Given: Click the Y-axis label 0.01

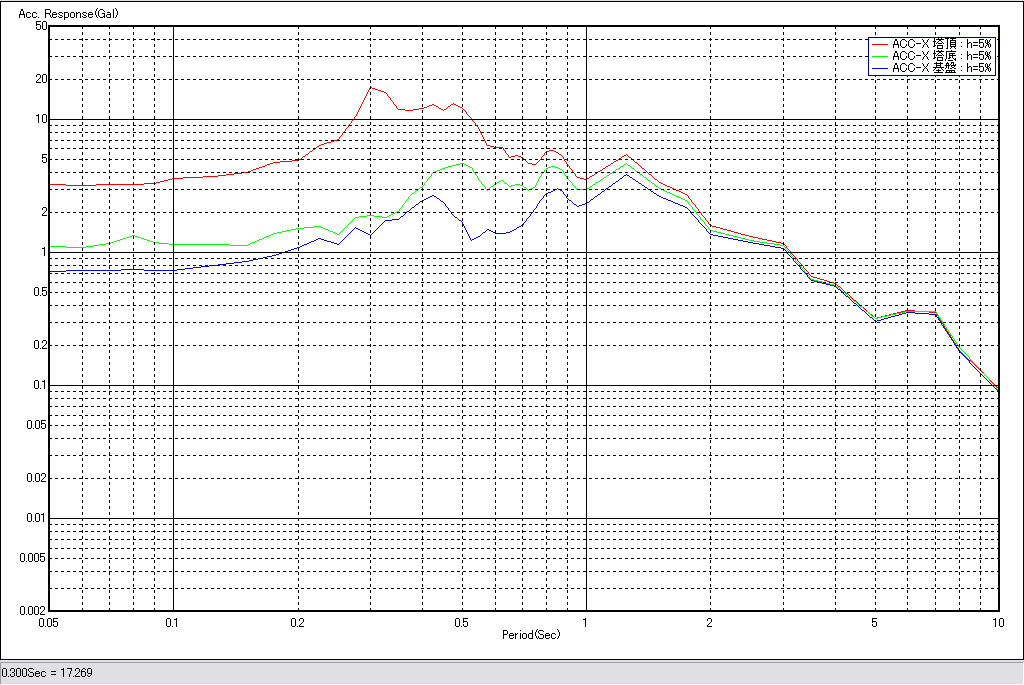Looking at the screenshot, I should pos(38,518).
